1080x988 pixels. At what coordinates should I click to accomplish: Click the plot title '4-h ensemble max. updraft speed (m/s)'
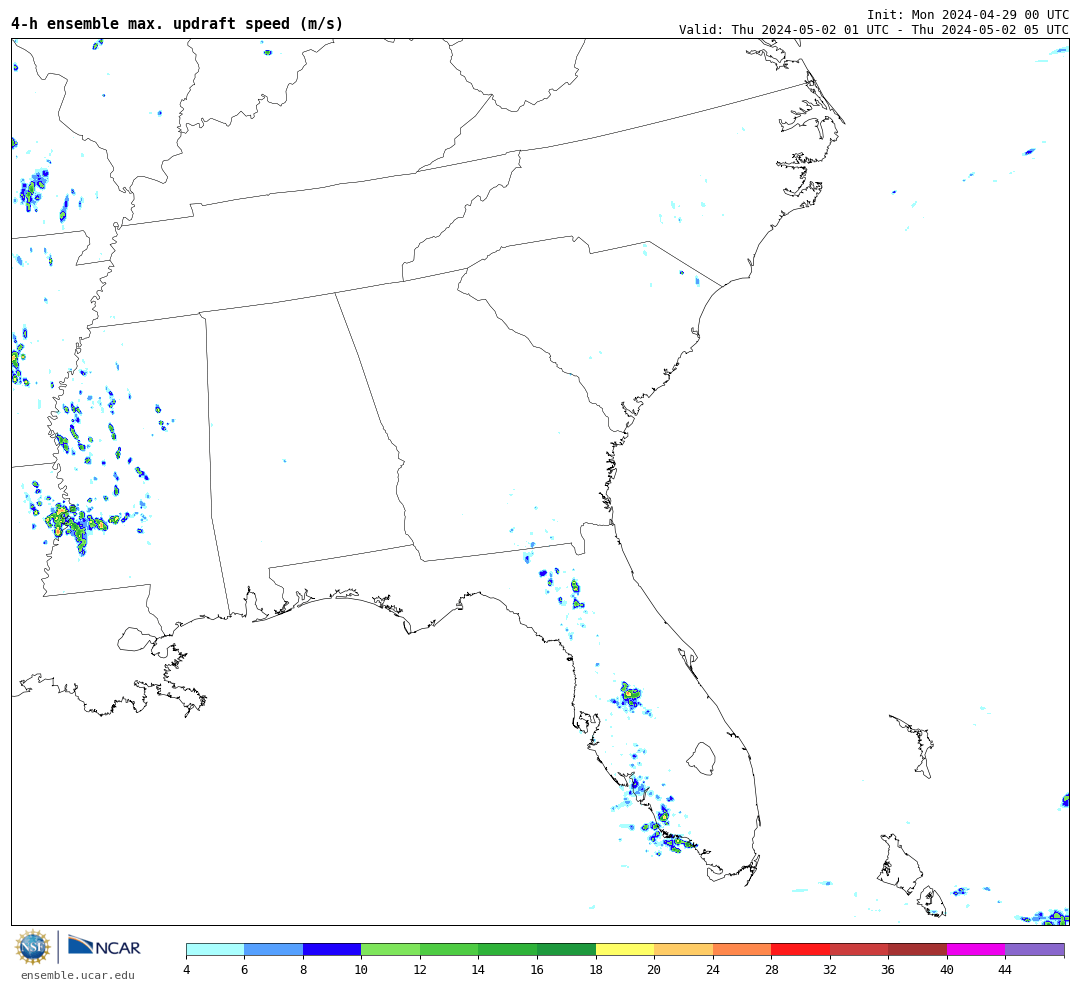[177, 23]
